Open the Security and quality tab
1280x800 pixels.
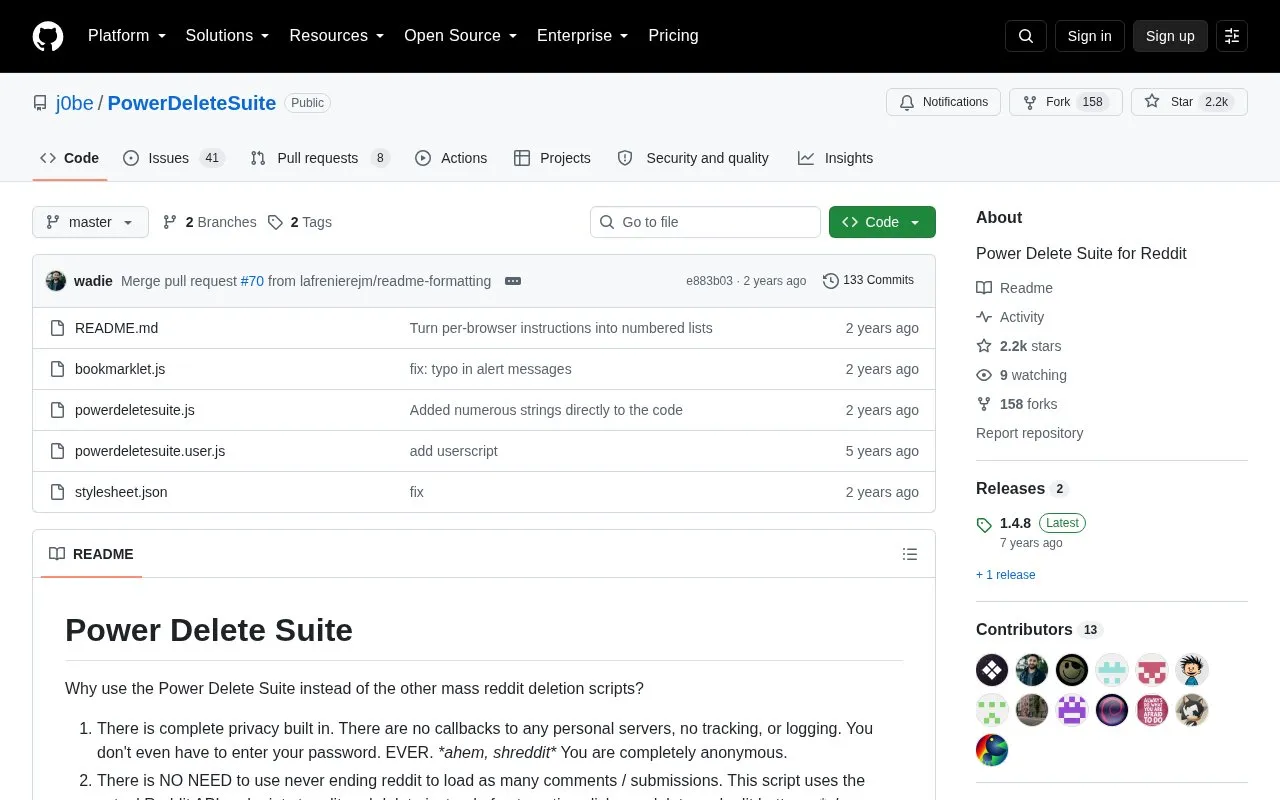tap(693, 158)
